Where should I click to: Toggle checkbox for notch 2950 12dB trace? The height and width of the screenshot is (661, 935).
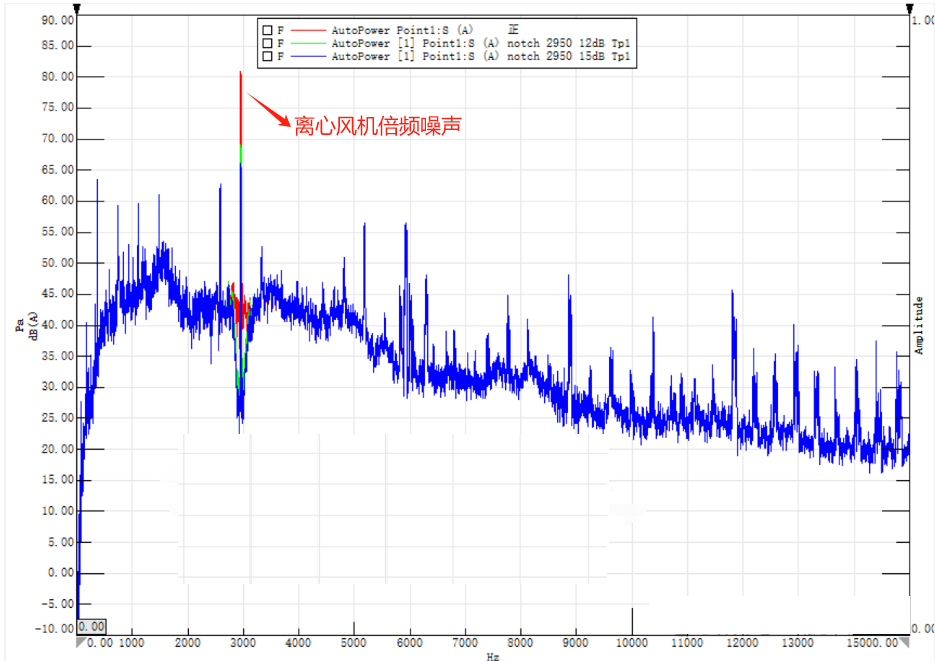click(267, 43)
